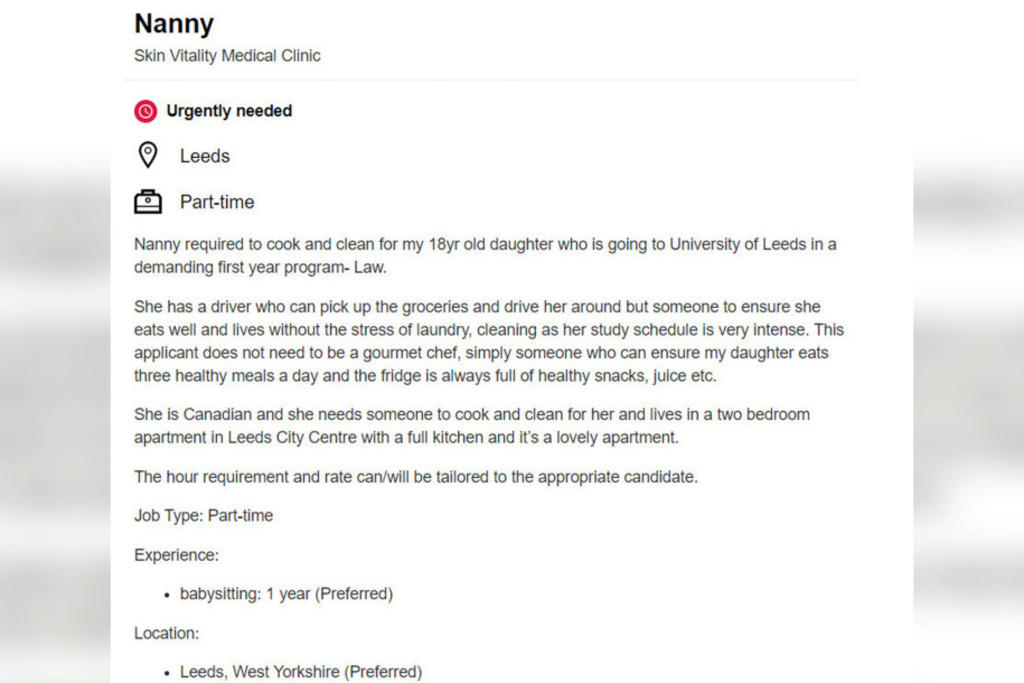Click the hour requirement and rate sentence
The height and width of the screenshot is (683, 1024).
tap(416, 477)
